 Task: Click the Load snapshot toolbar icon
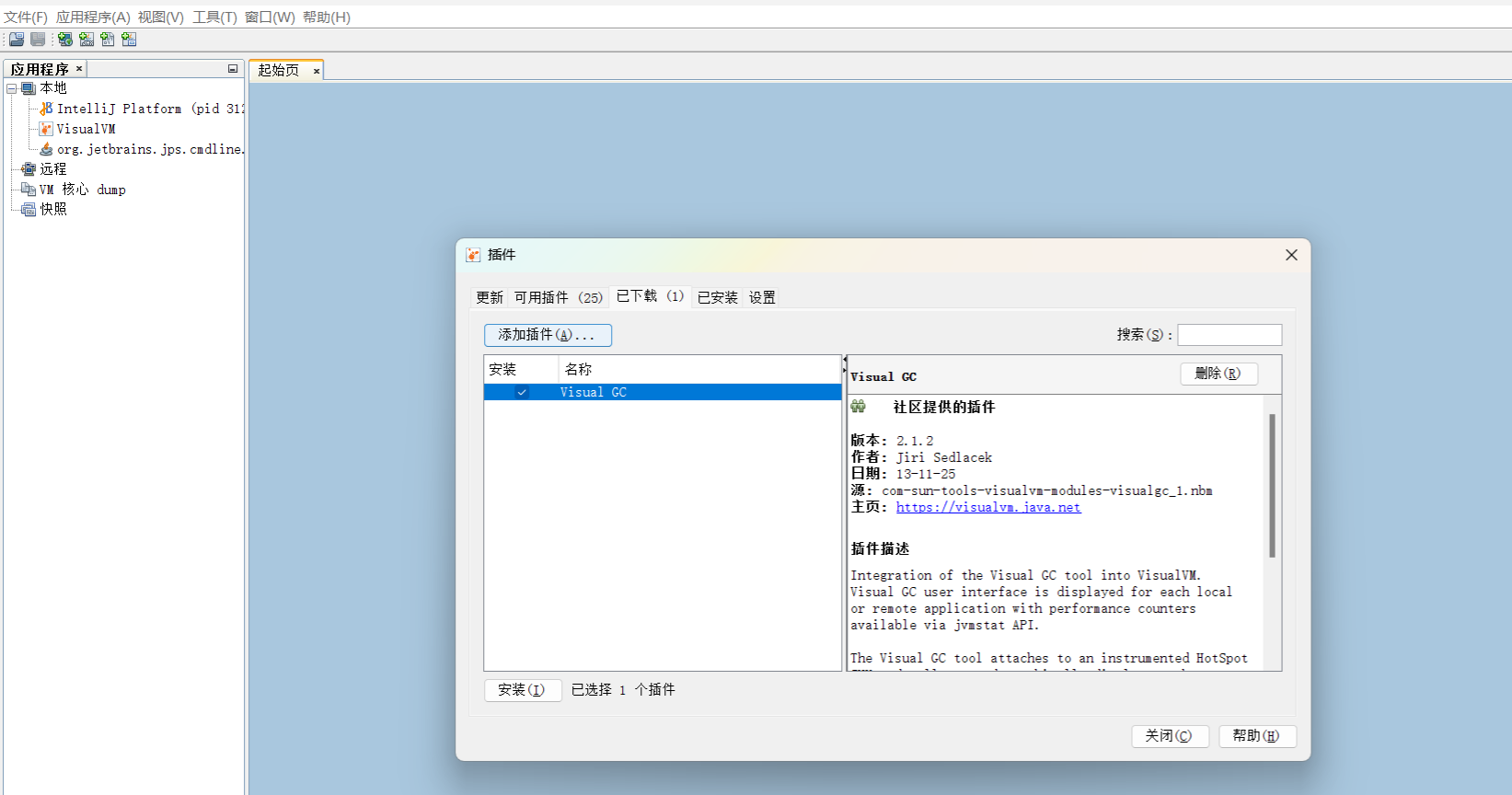tap(17, 40)
